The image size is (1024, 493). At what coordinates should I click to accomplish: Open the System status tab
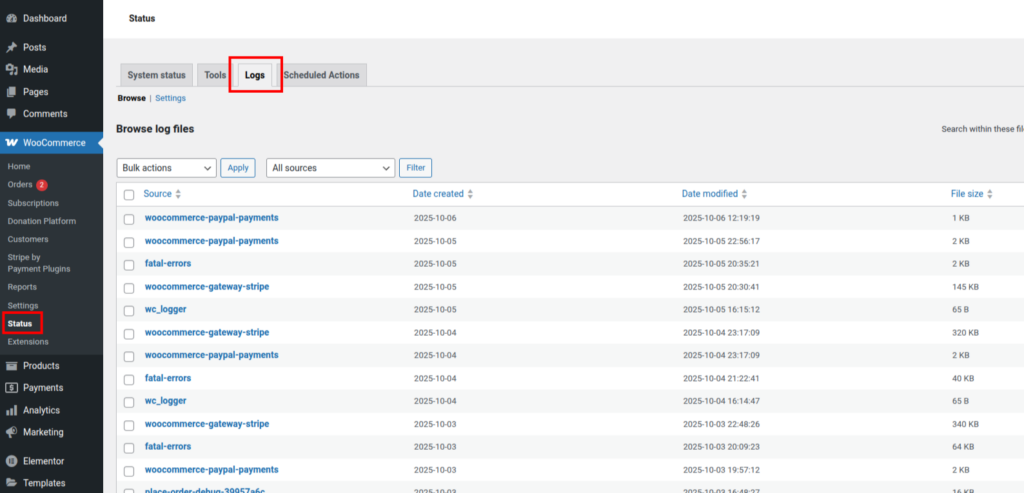[156, 75]
